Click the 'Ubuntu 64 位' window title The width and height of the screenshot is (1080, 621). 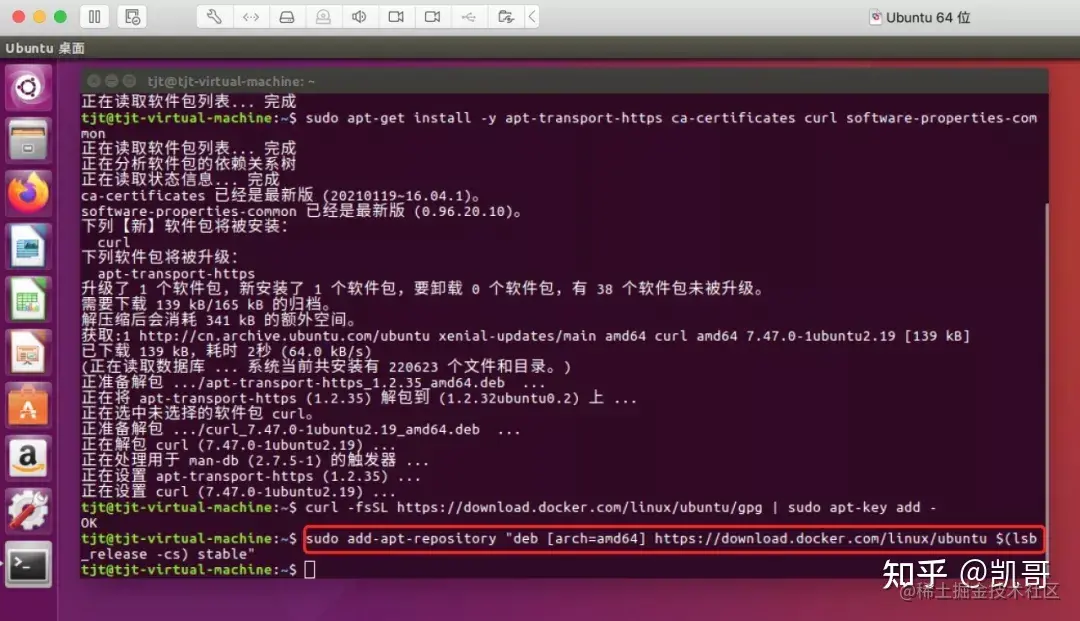coord(928,17)
